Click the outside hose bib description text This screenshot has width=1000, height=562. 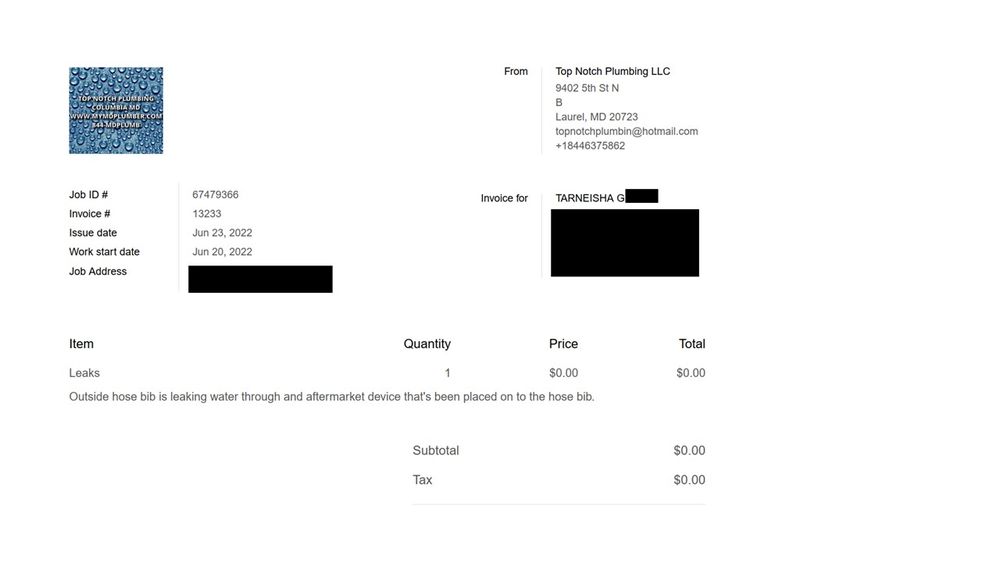[332, 397]
